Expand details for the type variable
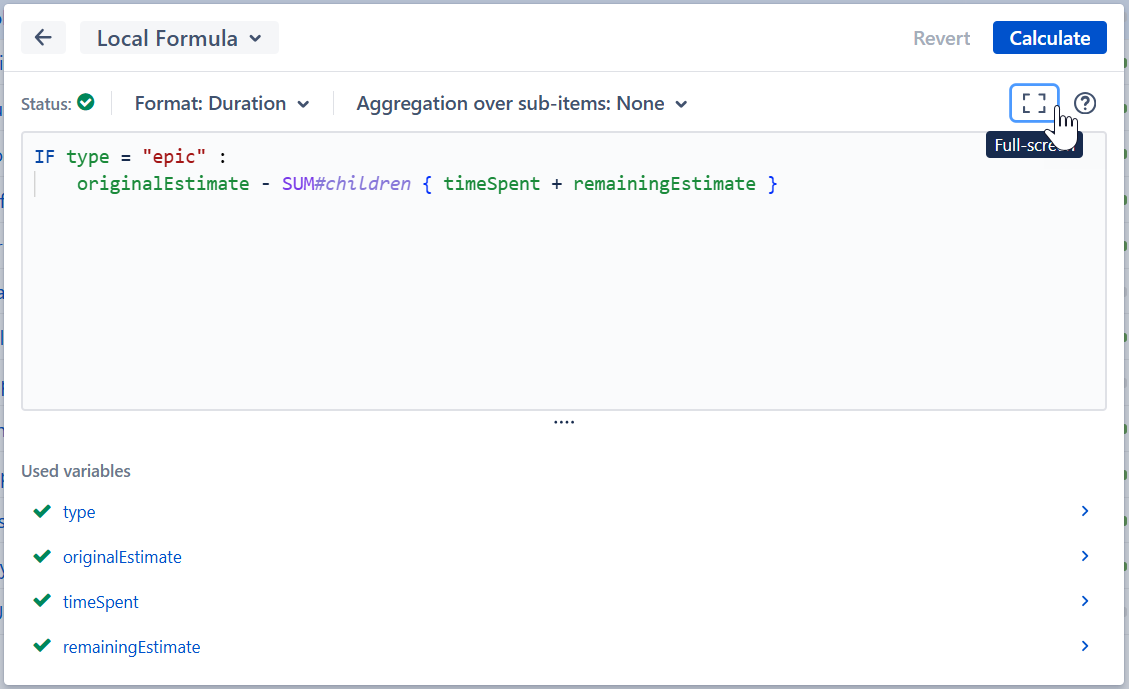Image resolution: width=1129 pixels, height=689 pixels. pyautogui.click(x=1084, y=511)
